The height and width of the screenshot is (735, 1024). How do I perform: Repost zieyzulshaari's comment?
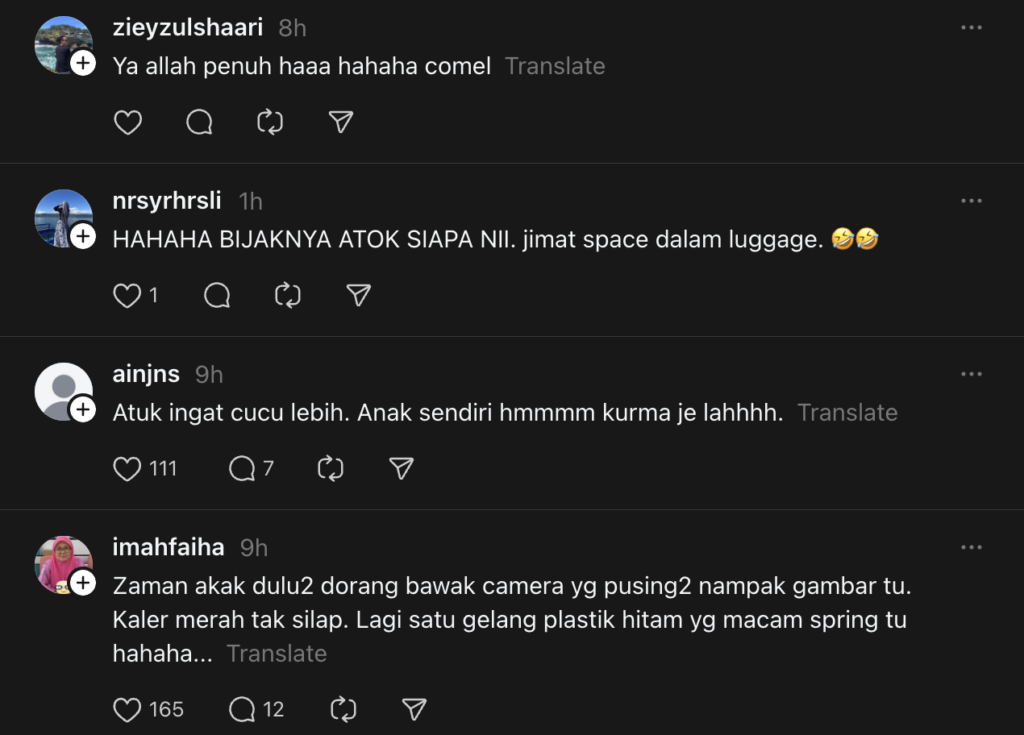[x=270, y=122]
